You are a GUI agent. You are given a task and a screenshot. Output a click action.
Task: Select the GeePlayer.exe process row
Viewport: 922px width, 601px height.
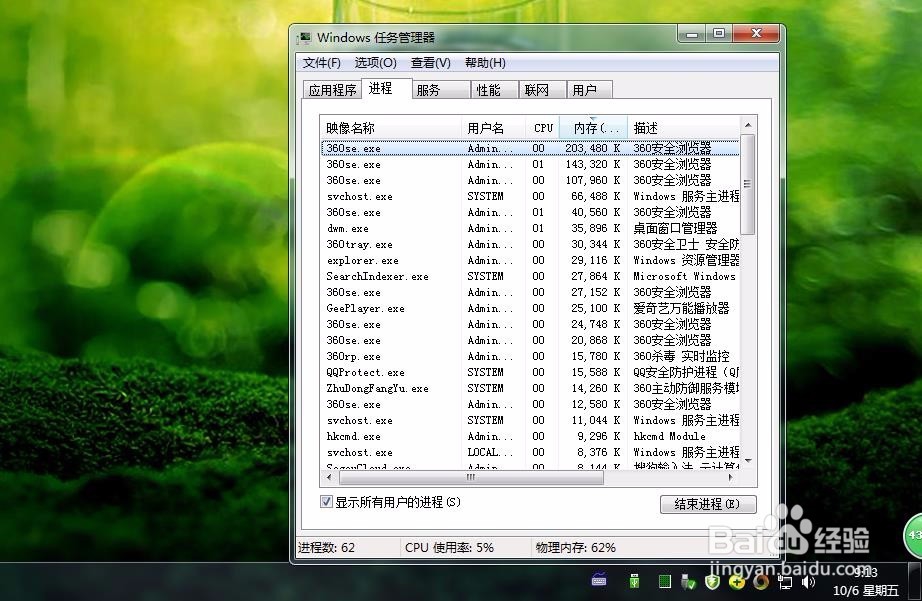click(530, 308)
